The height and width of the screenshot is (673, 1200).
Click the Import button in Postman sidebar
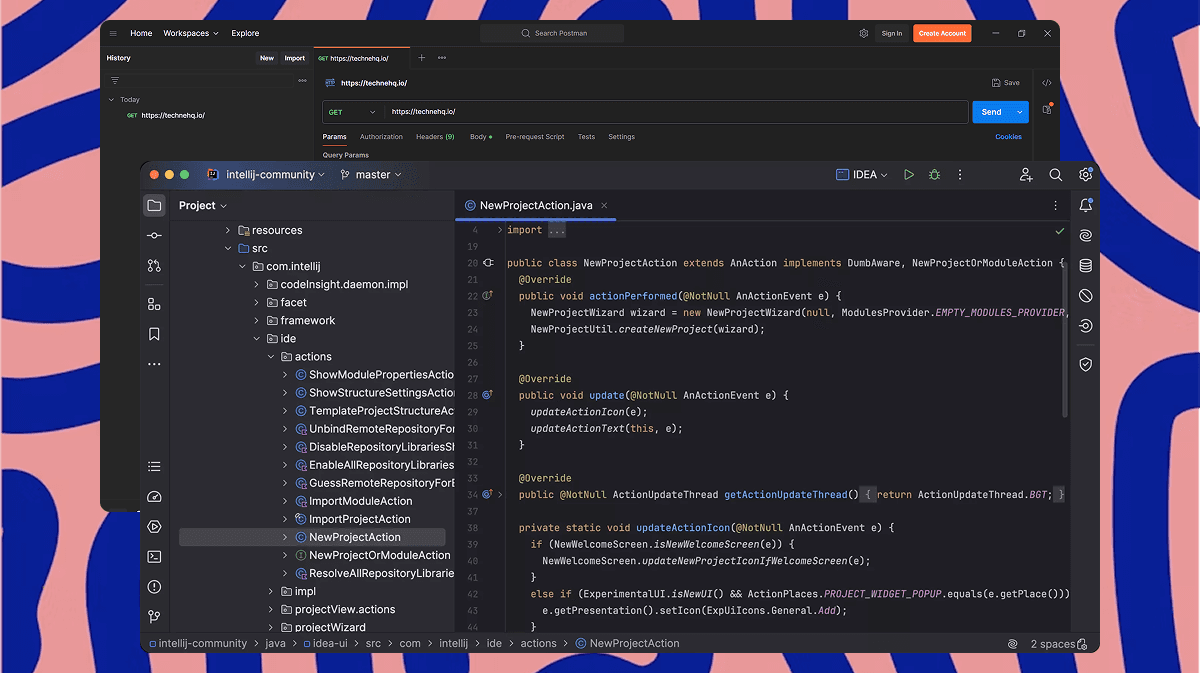(x=294, y=58)
